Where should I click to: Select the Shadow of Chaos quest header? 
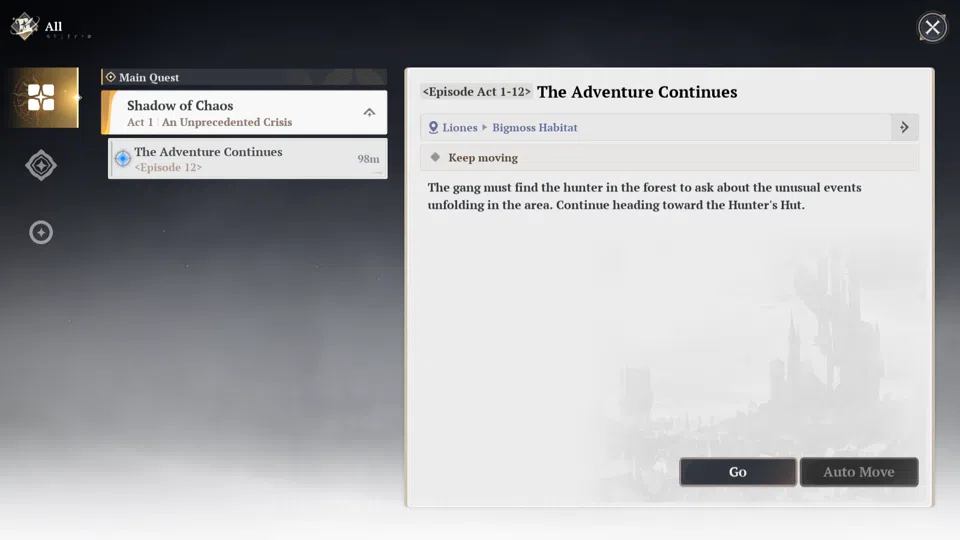click(x=244, y=113)
